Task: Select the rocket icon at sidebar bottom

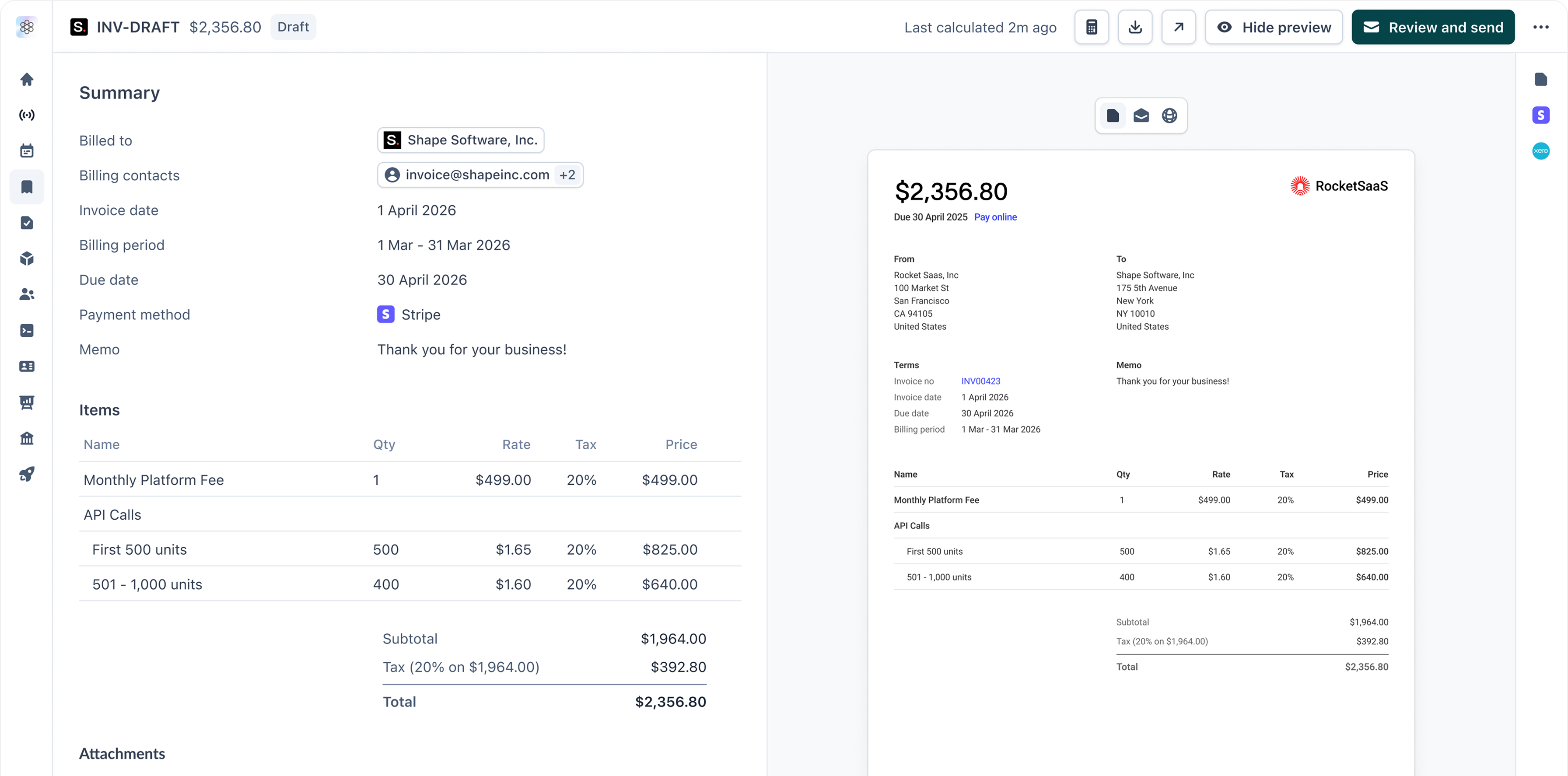Action: (x=26, y=474)
